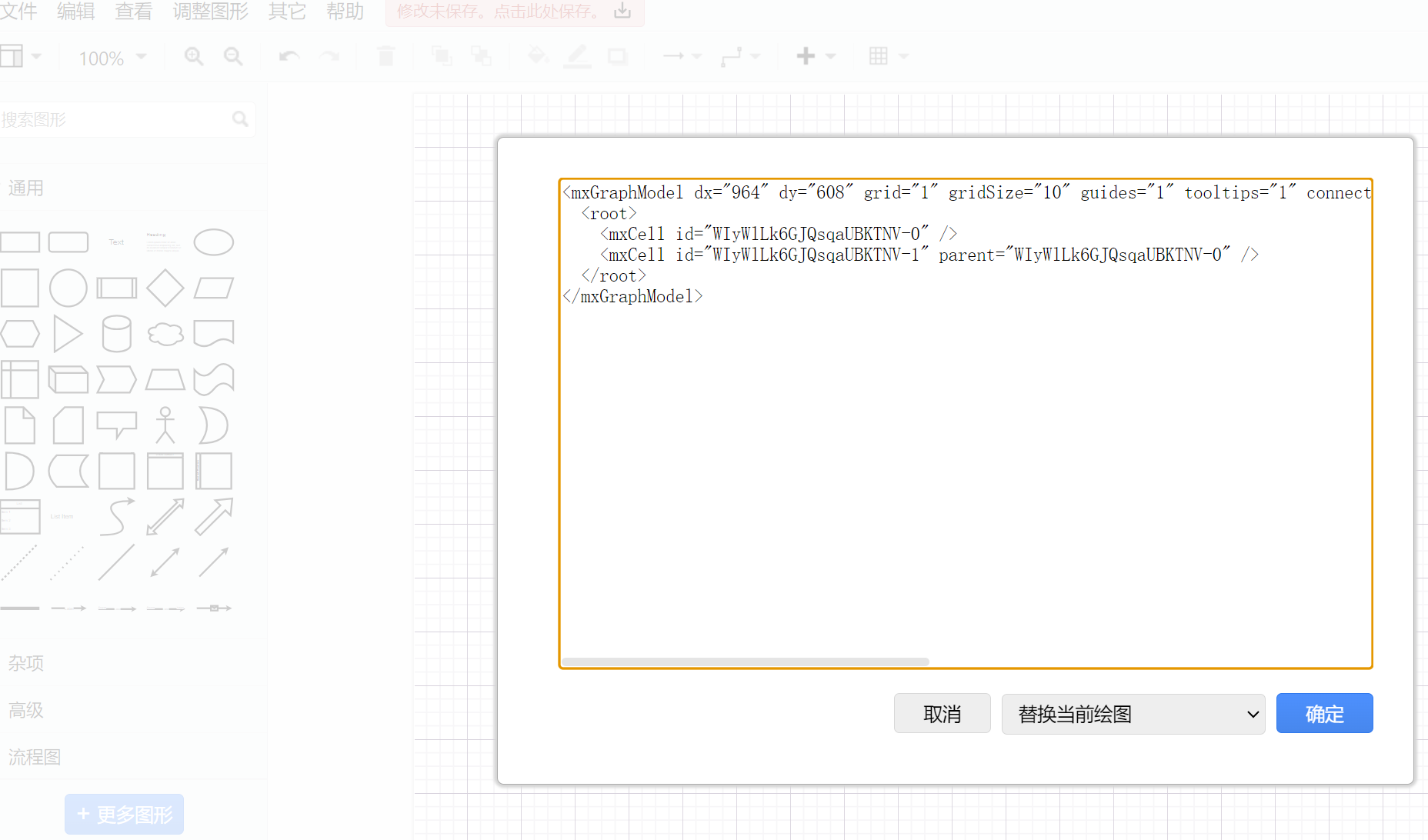This screenshot has height=840, width=1428.
Task: Click the line color pencil icon
Action: (577, 56)
